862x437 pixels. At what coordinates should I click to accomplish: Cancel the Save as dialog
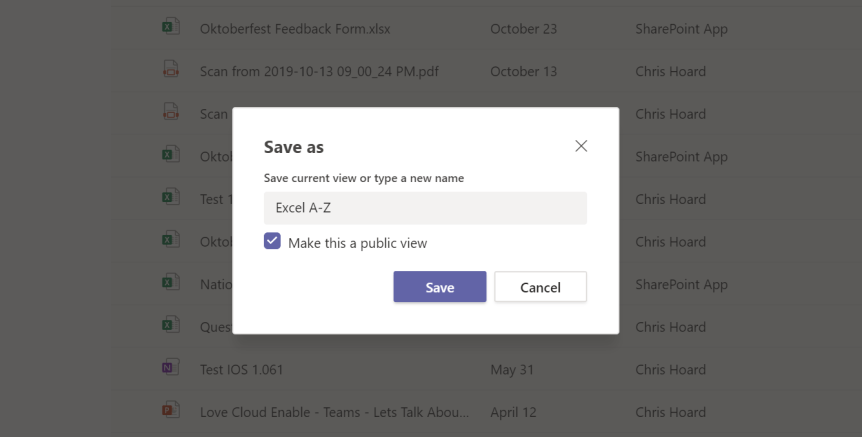click(x=540, y=287)
